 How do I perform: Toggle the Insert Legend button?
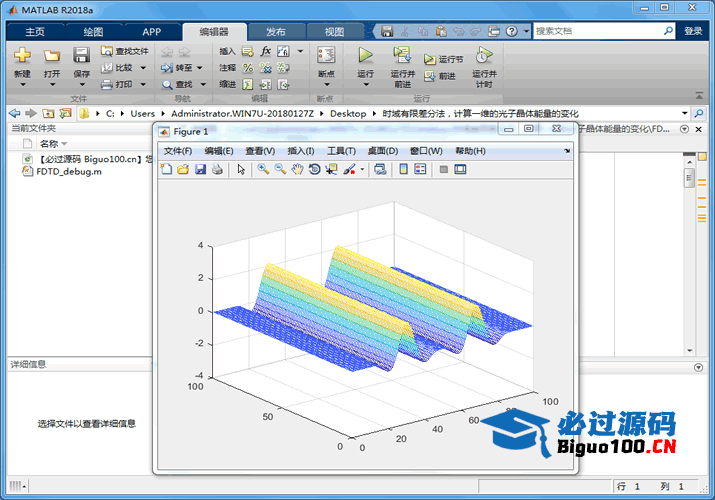[x=420, y=170]
